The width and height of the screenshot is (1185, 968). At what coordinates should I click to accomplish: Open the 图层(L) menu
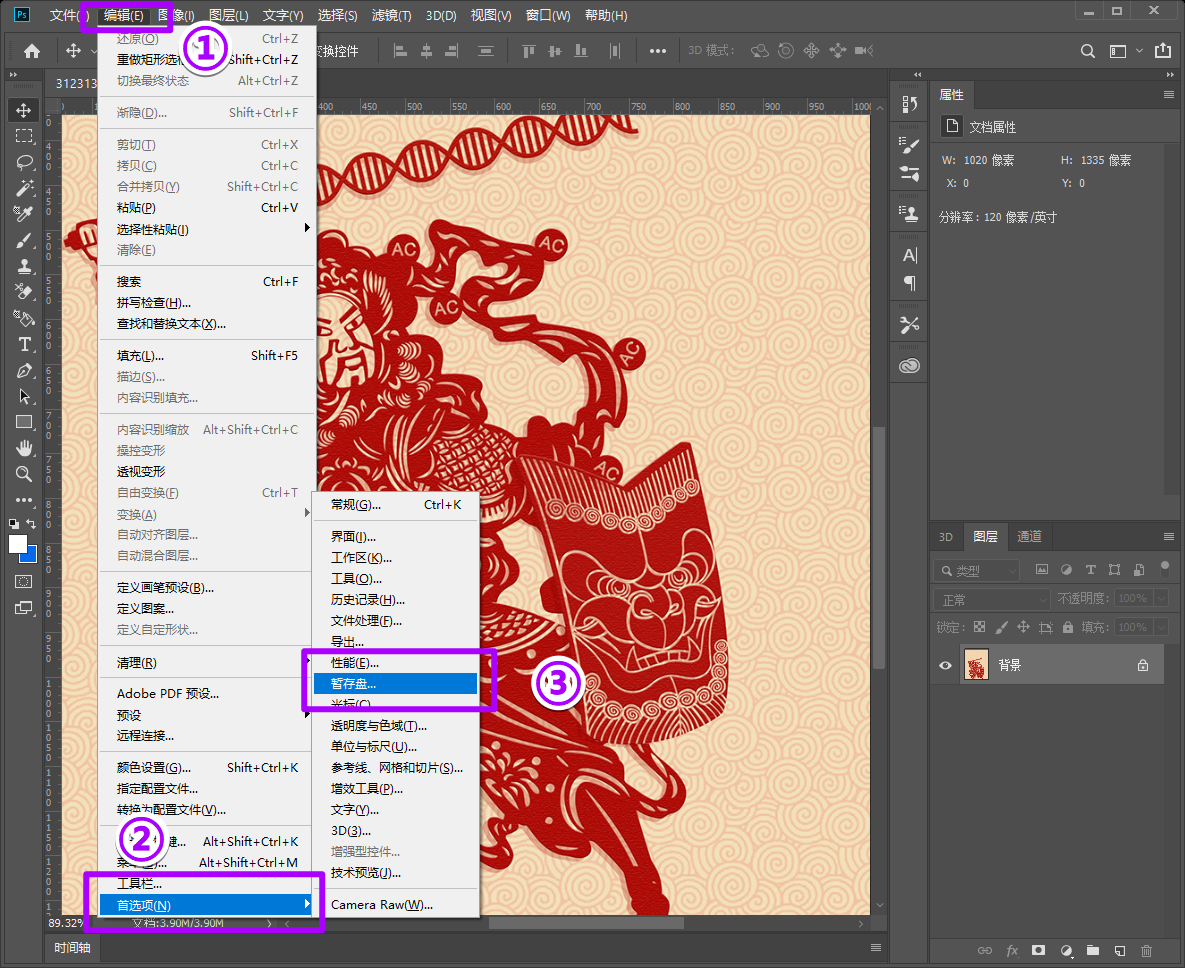[228, 15]
